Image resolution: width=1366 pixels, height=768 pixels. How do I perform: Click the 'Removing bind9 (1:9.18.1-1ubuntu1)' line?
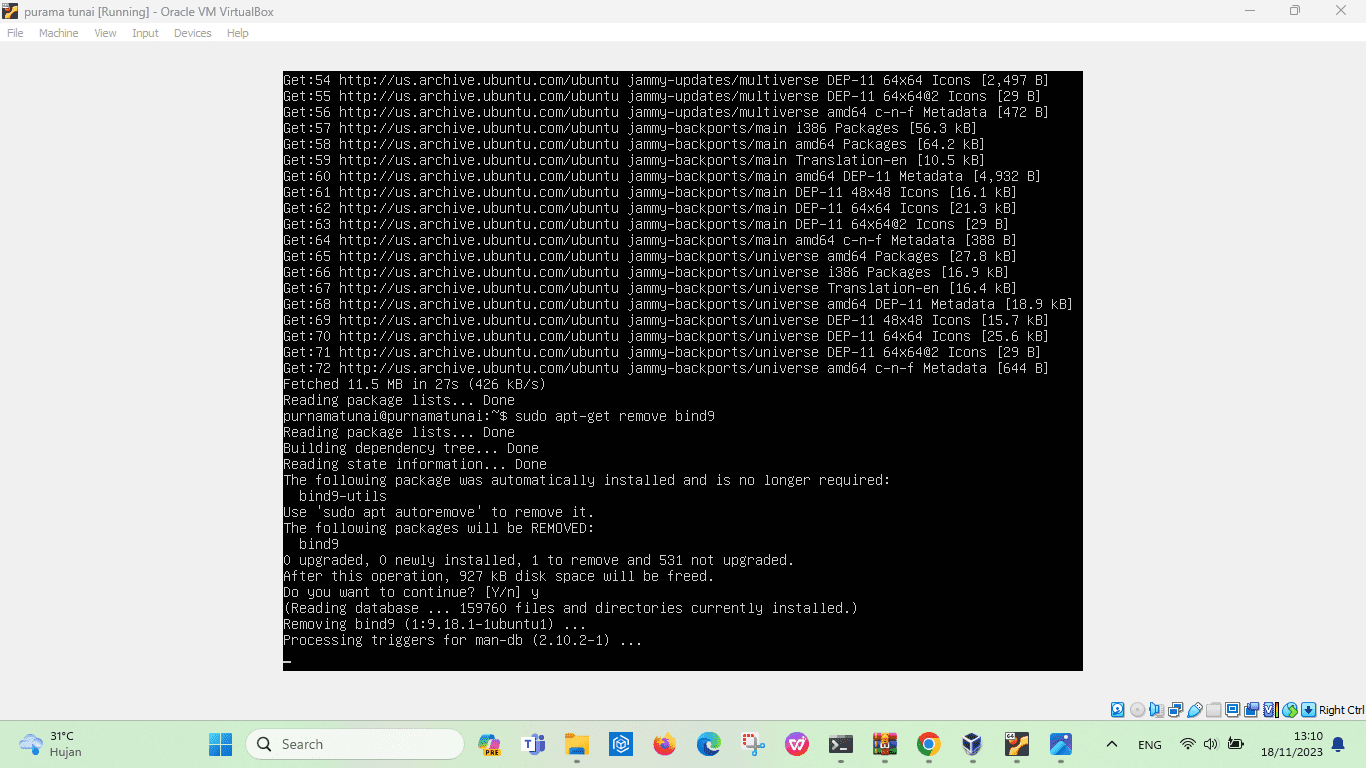[x=435, y=624]
